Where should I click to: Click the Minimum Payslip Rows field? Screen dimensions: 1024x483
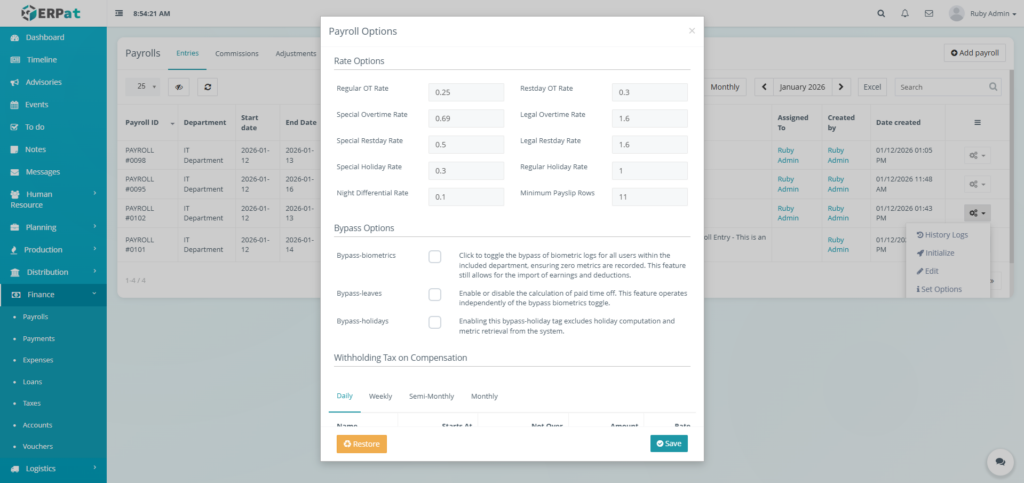coord(650,196)
